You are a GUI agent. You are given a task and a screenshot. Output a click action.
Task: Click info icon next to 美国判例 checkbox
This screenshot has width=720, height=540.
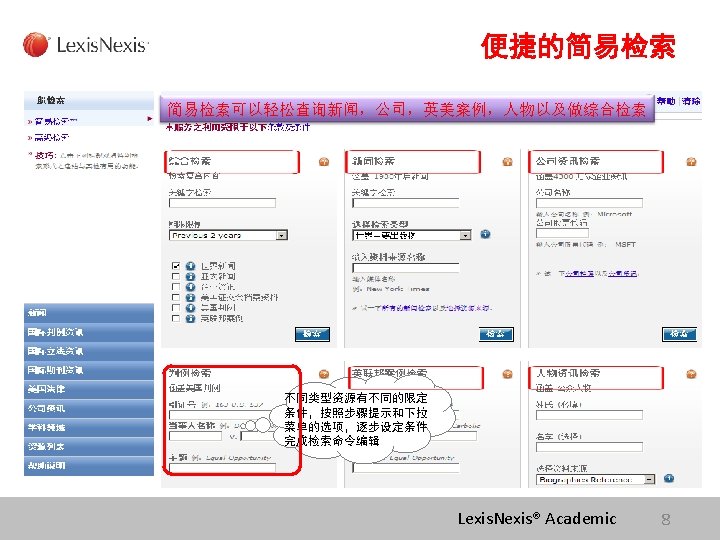pos(191,308)
